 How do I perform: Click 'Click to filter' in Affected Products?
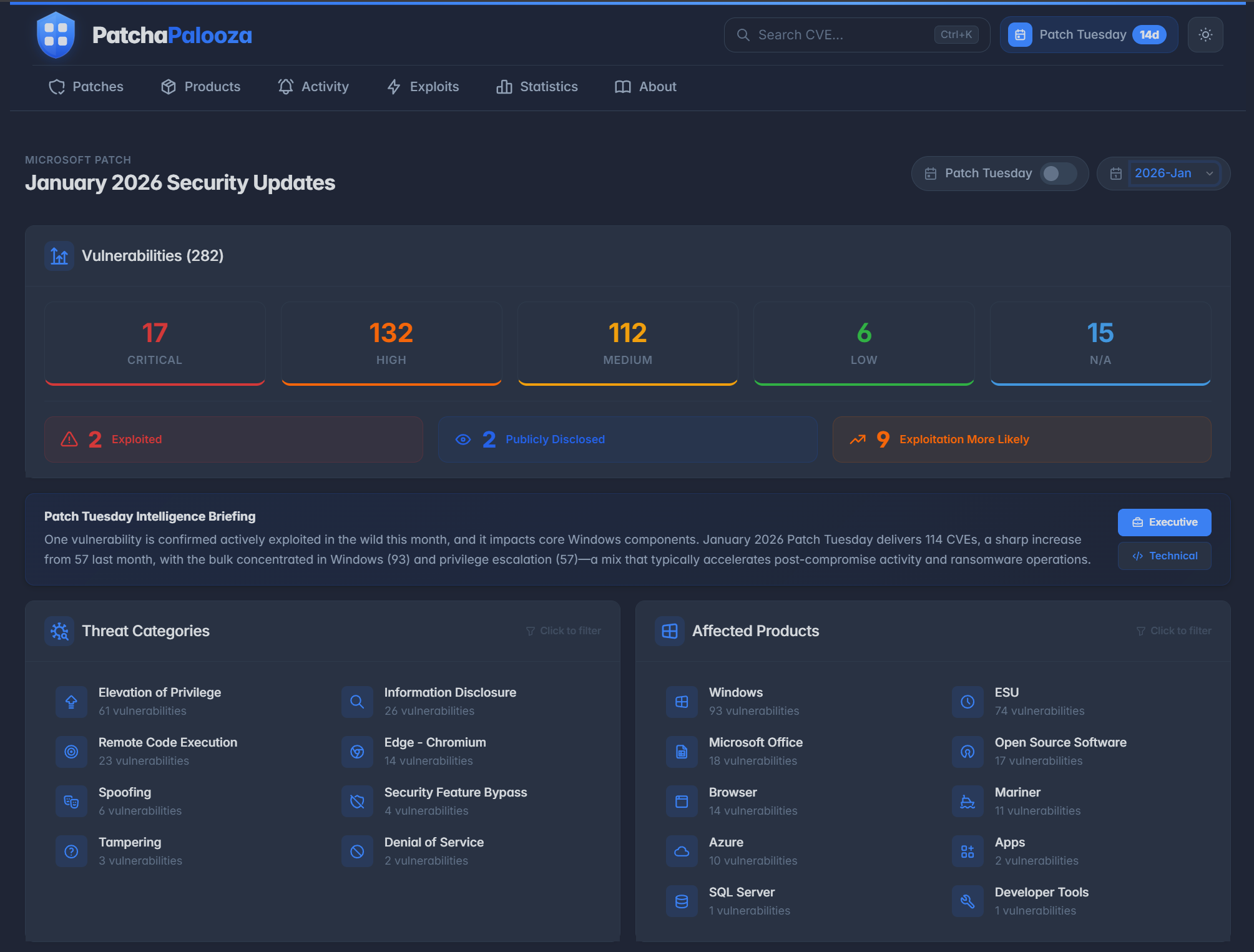coord(1174,631)
